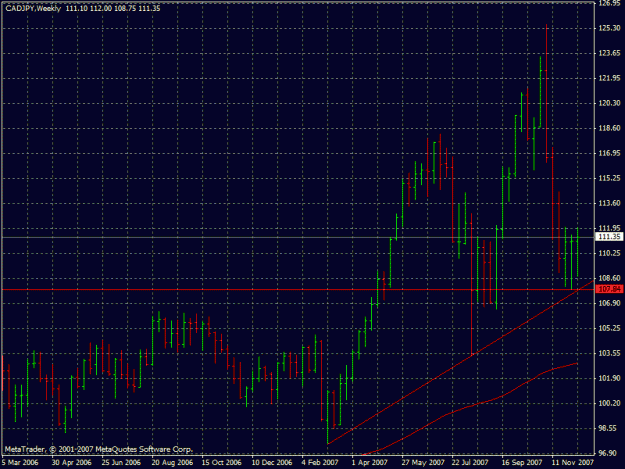Click price scale value 120.30
The height and width of the screenshot is (469, 625).
point(610,103)
